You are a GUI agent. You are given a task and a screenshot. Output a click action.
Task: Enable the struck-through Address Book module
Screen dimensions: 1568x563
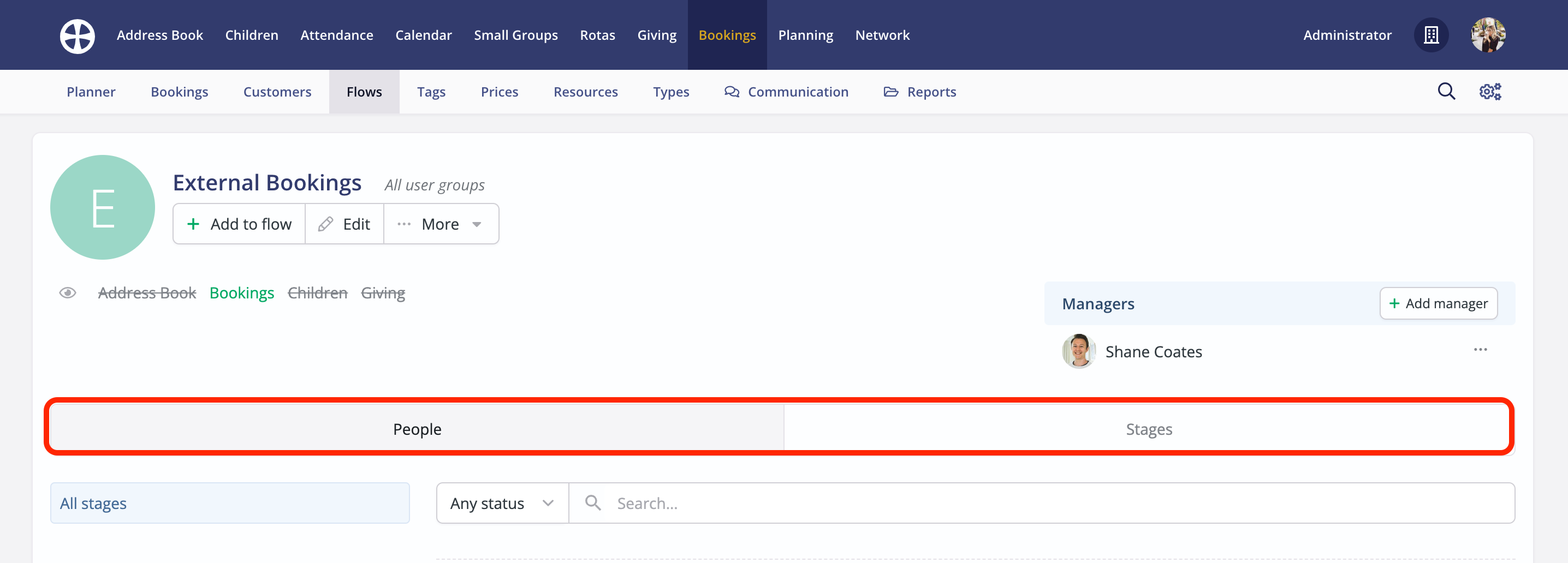(147, 292)
